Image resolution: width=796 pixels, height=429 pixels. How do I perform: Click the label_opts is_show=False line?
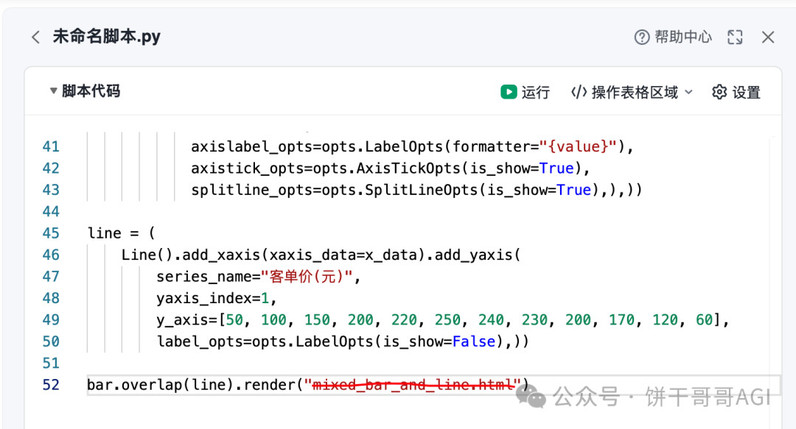pyautogui.click(x=343, y=342)
